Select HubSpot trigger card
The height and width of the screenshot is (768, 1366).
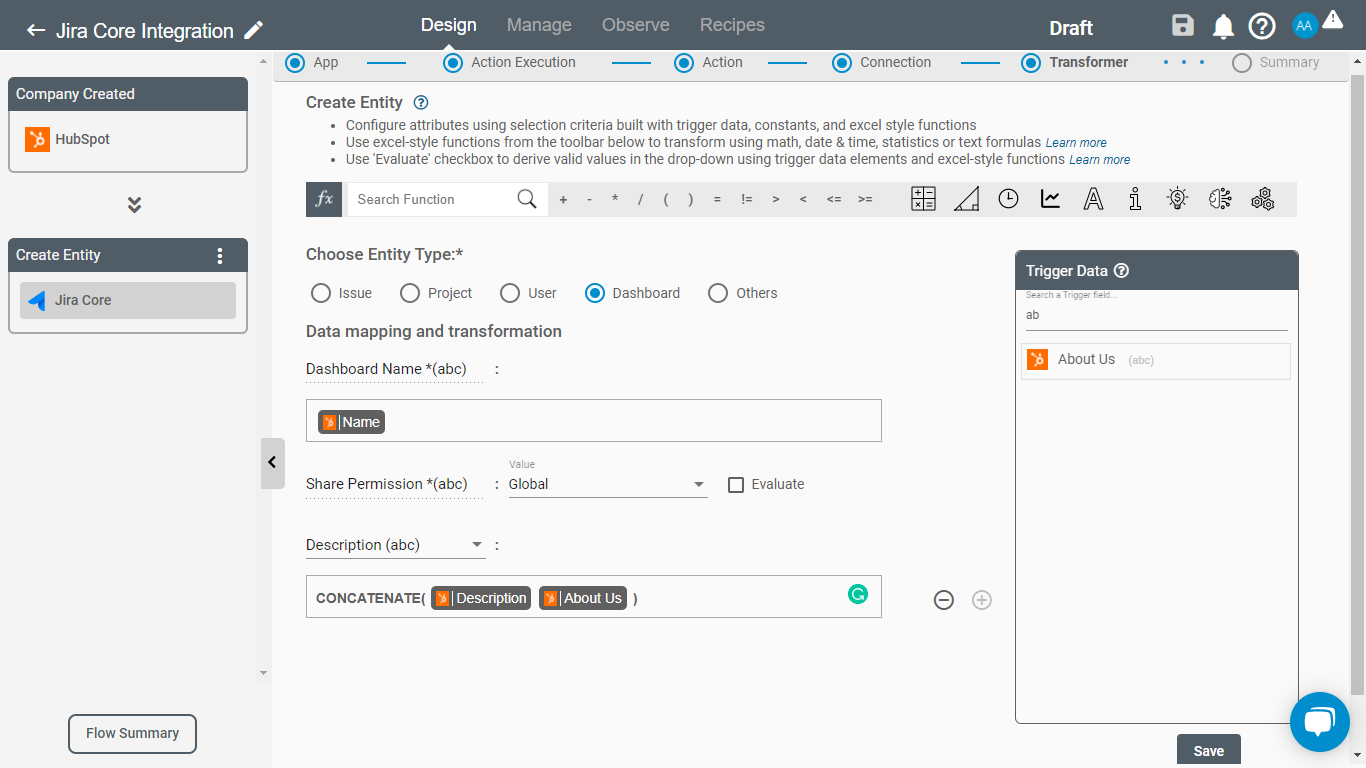point(128,139)
